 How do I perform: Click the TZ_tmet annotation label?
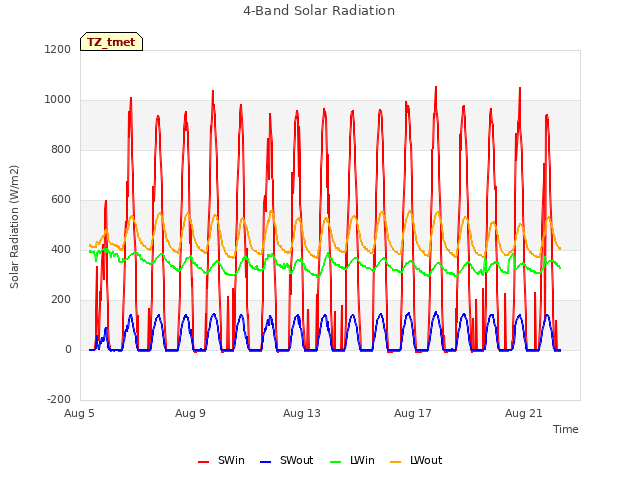tap(111, 42)
